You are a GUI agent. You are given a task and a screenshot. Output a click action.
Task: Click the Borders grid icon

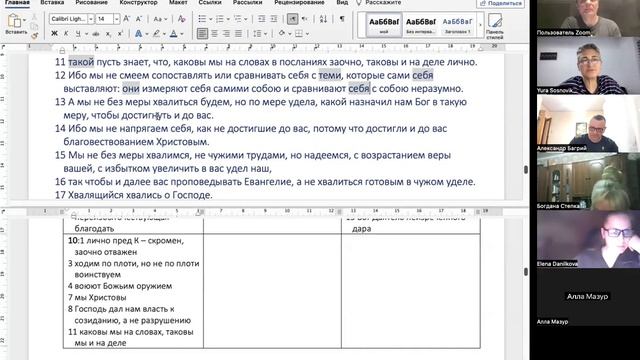point(299,34)
